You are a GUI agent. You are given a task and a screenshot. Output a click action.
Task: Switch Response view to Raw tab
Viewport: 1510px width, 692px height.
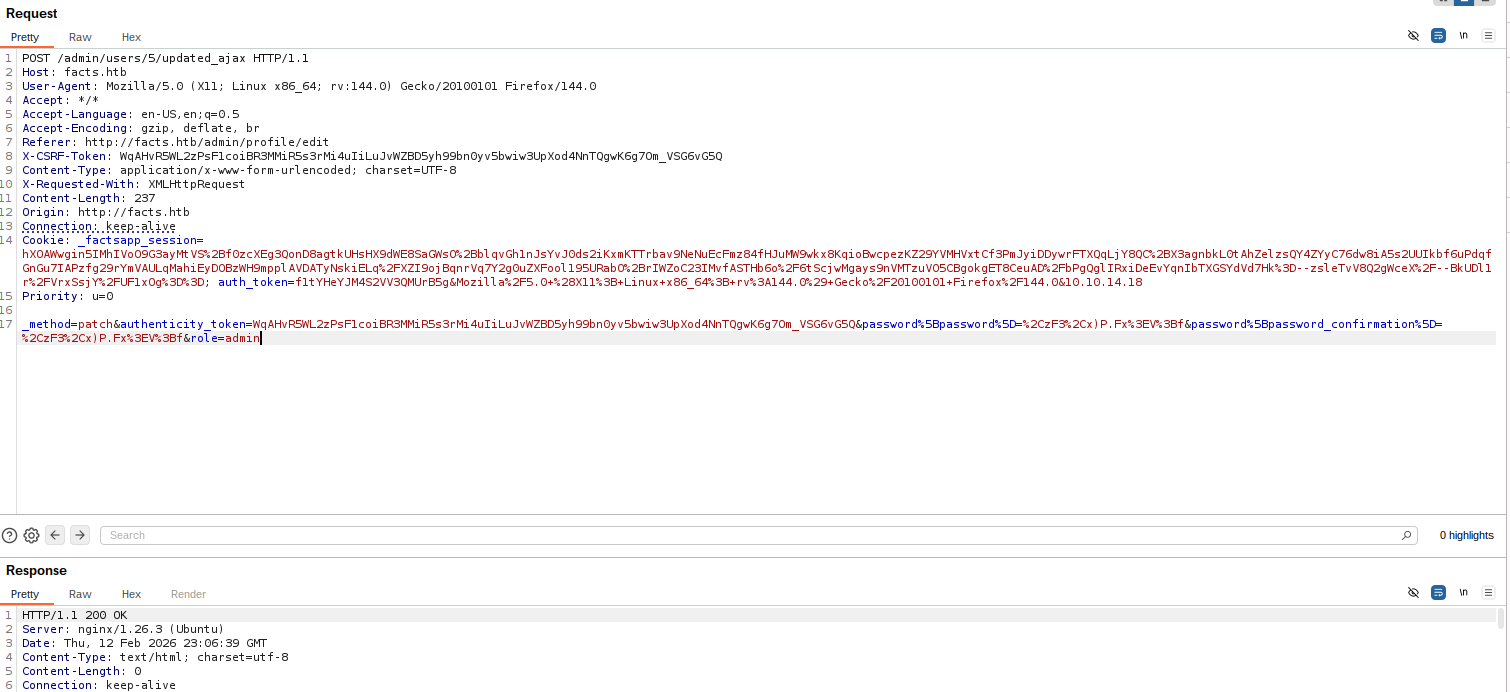80,594
